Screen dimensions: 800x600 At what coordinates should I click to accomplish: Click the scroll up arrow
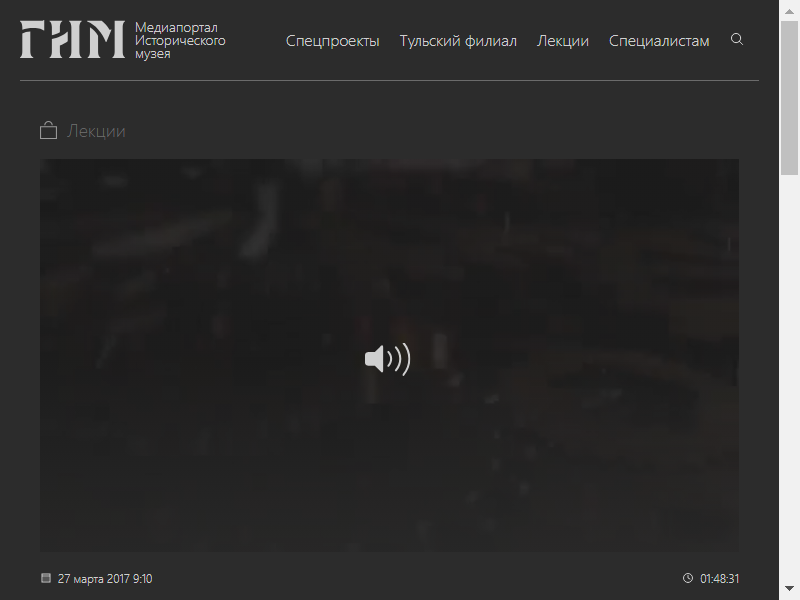click(x=789, y=11)
